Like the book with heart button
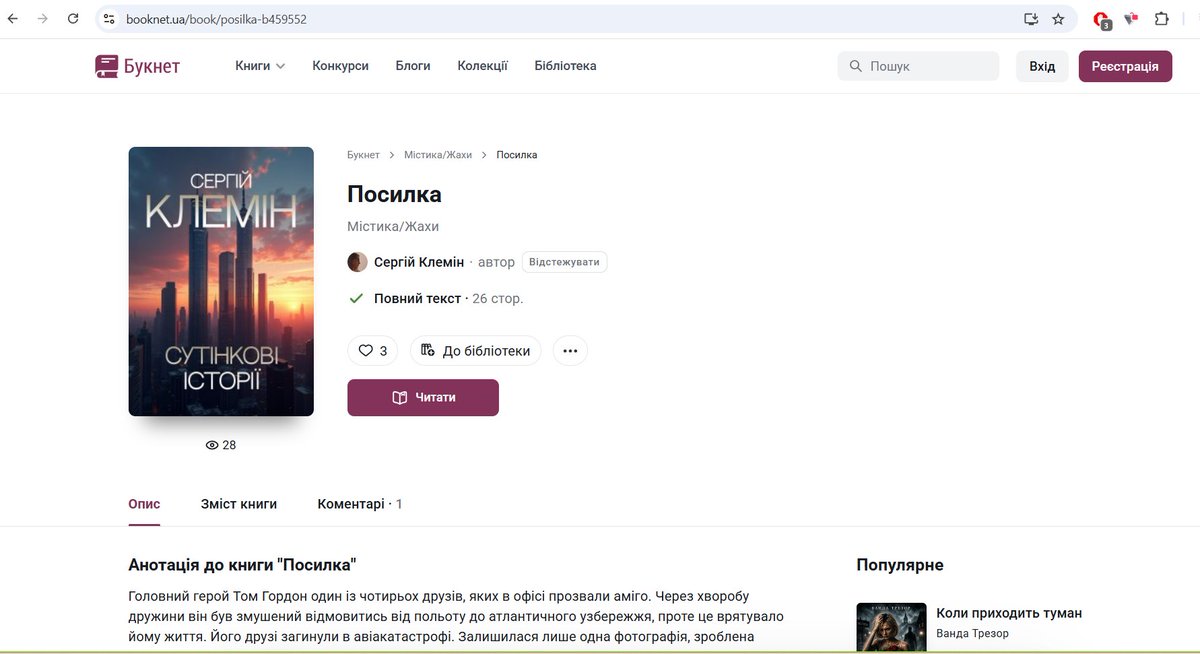 click(373, 351)
